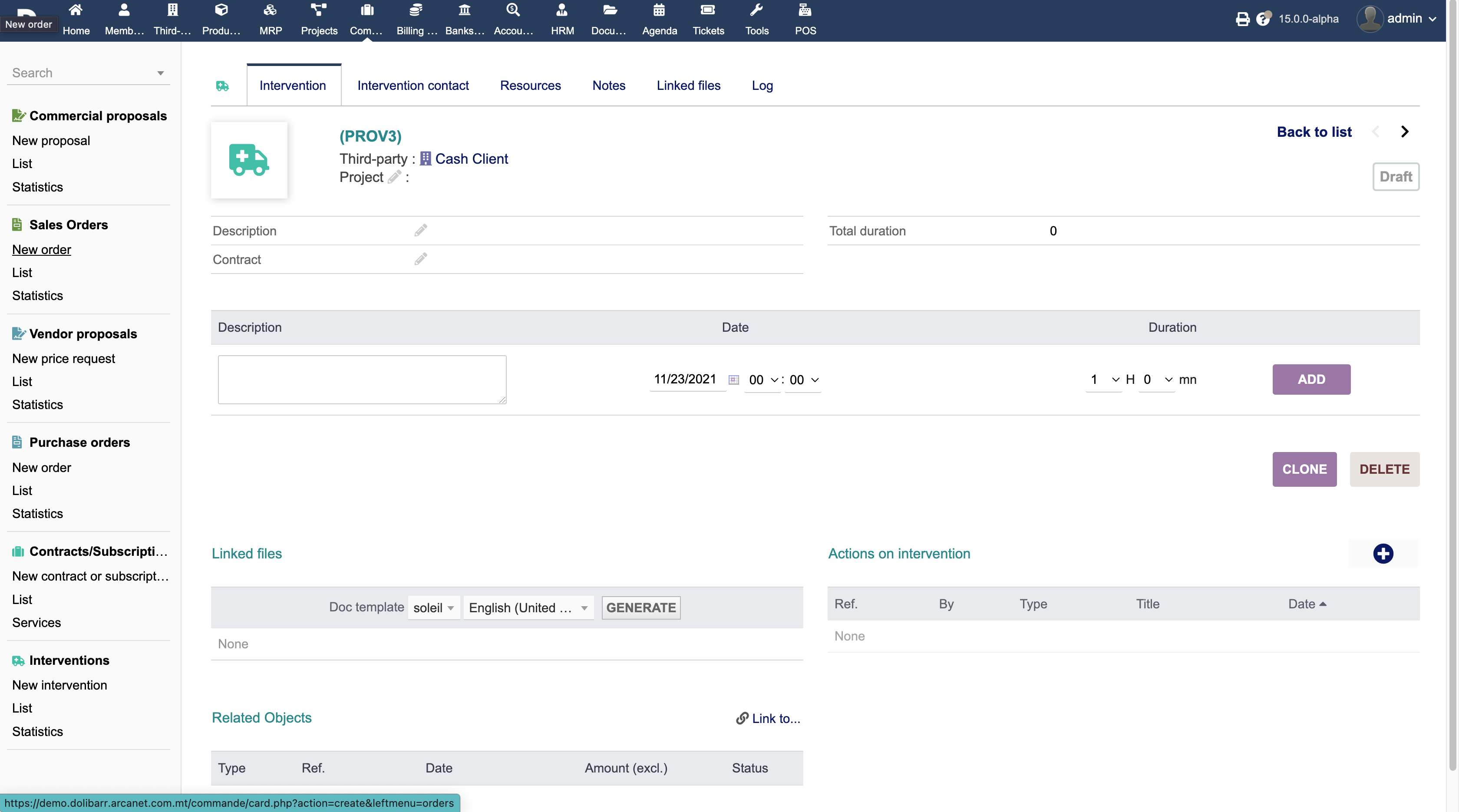Open the duration hours dropdown
Image resolution: width=1459 pixels, height=812 pixels.
pos(1103,380)
